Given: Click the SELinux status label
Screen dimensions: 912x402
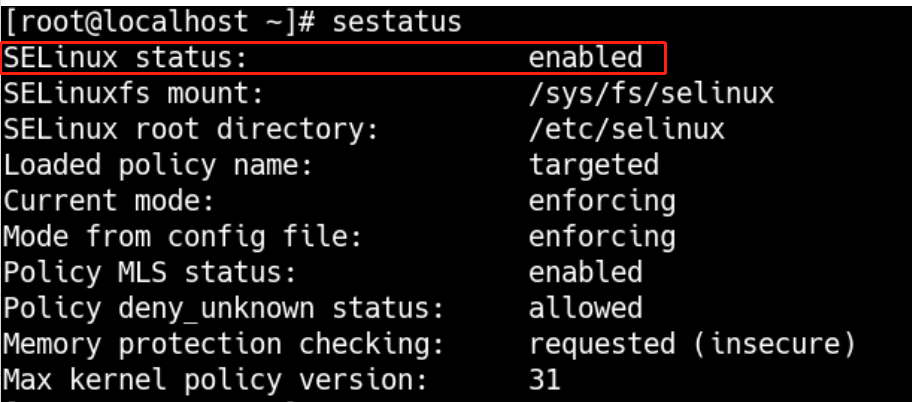Looking at the screenshot, I should point(125,58).
